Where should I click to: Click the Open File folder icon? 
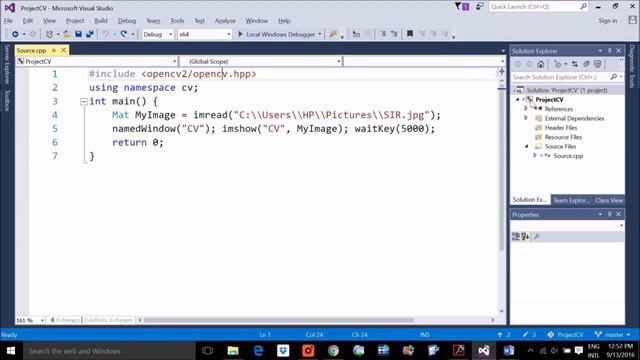click(67, 34)
